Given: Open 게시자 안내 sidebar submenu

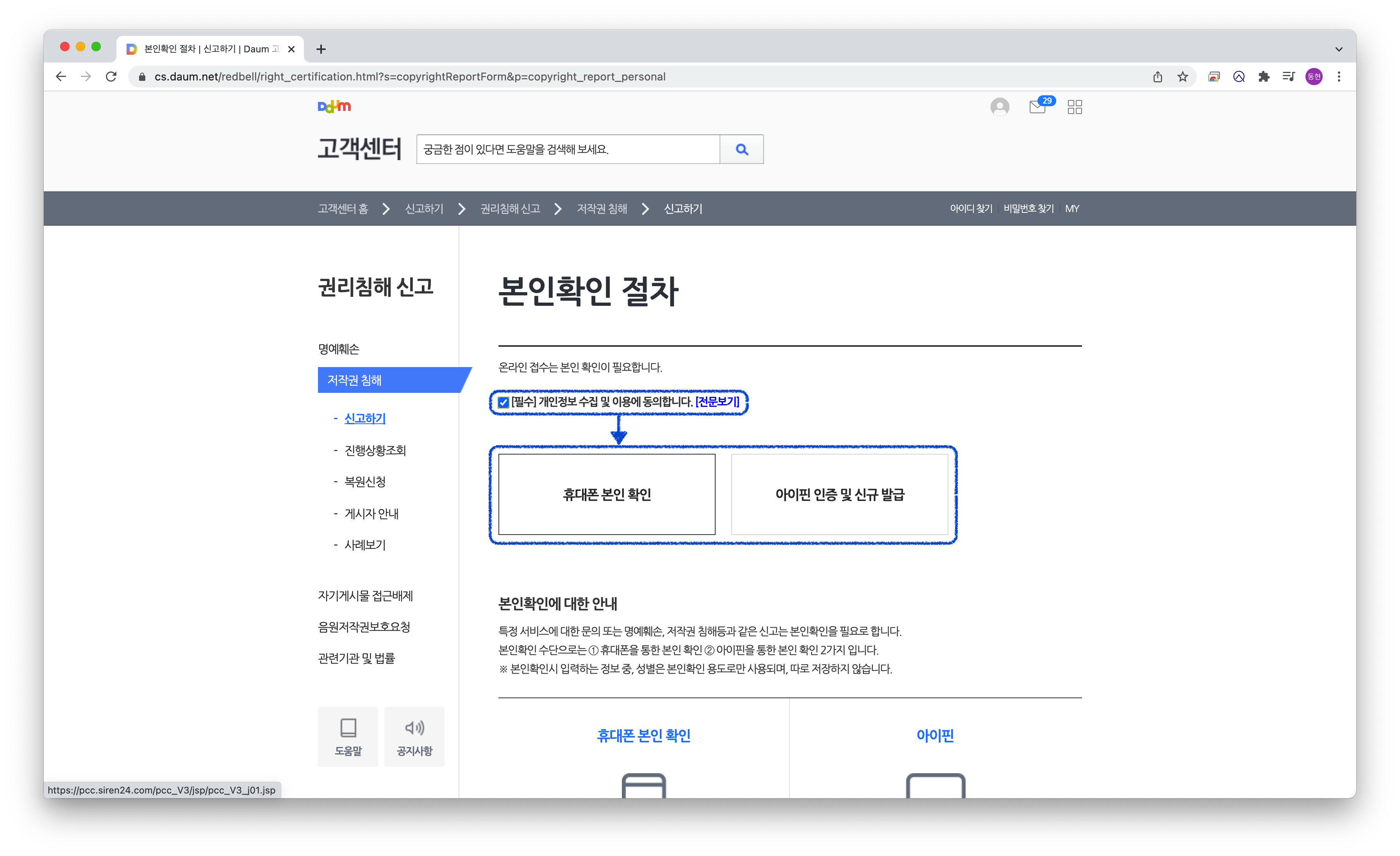Looking at the screenshot, I should 371,514.
